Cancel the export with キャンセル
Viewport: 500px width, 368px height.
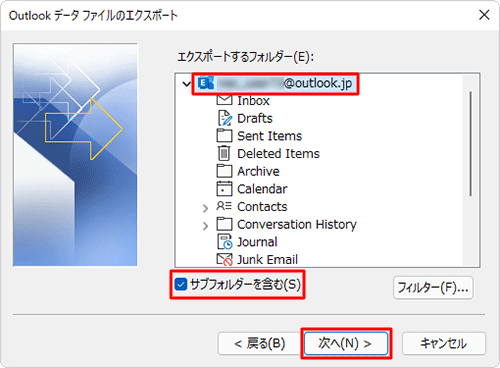coord(444,343)
